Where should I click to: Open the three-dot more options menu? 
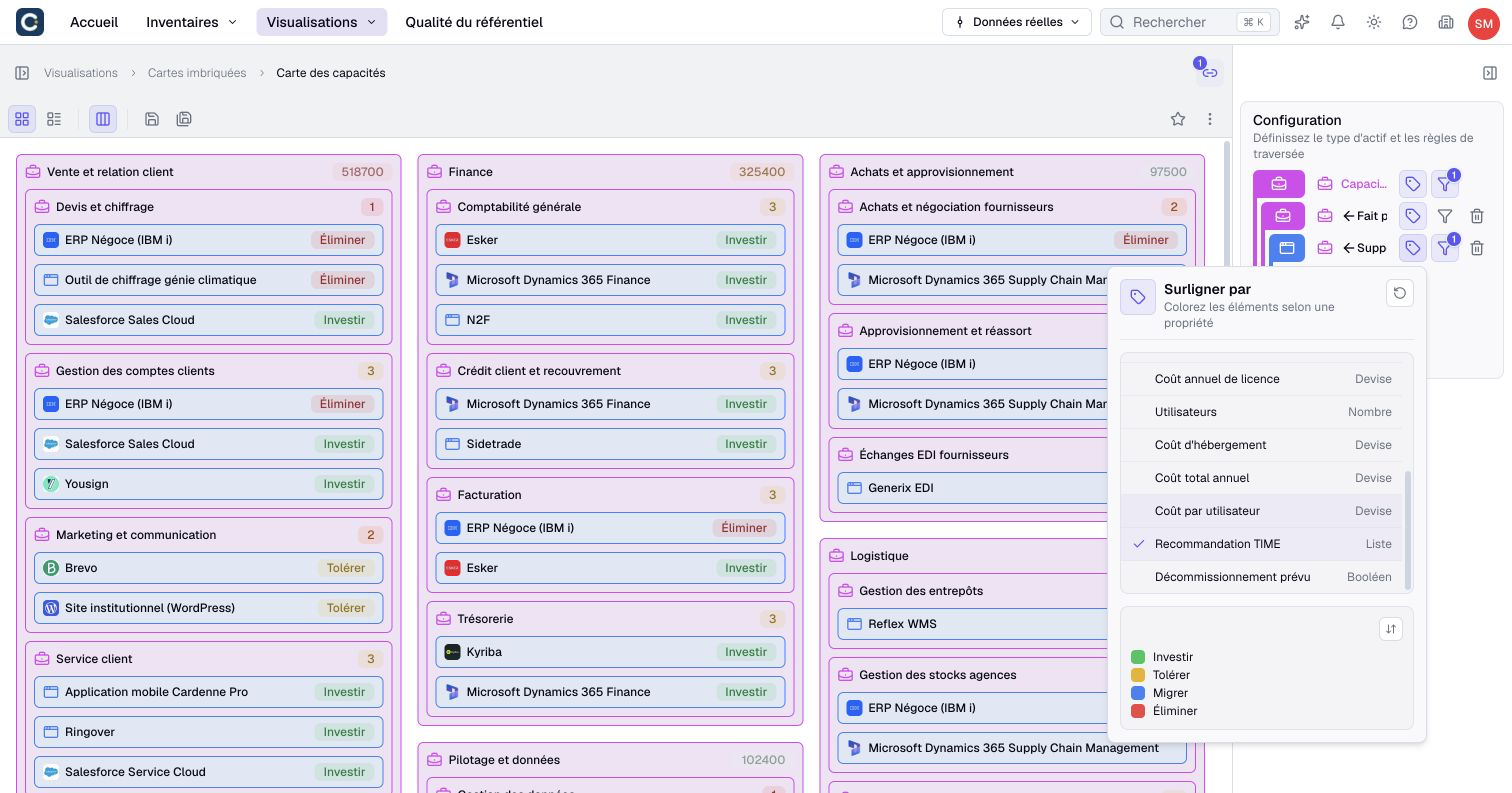coord(1210,119)
